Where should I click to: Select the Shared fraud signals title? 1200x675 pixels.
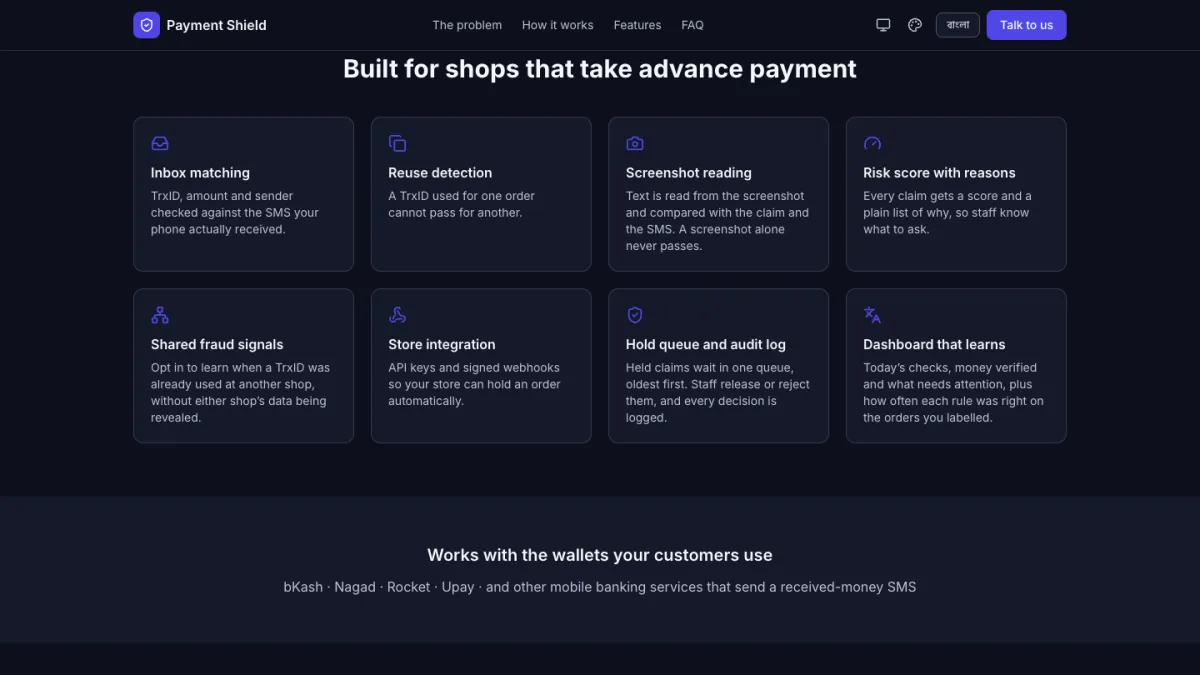(x=217, y=344)
